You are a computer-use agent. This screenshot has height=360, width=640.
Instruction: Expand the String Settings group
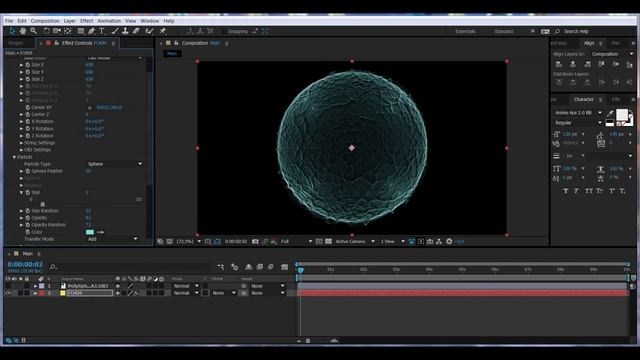pos(21,143)
